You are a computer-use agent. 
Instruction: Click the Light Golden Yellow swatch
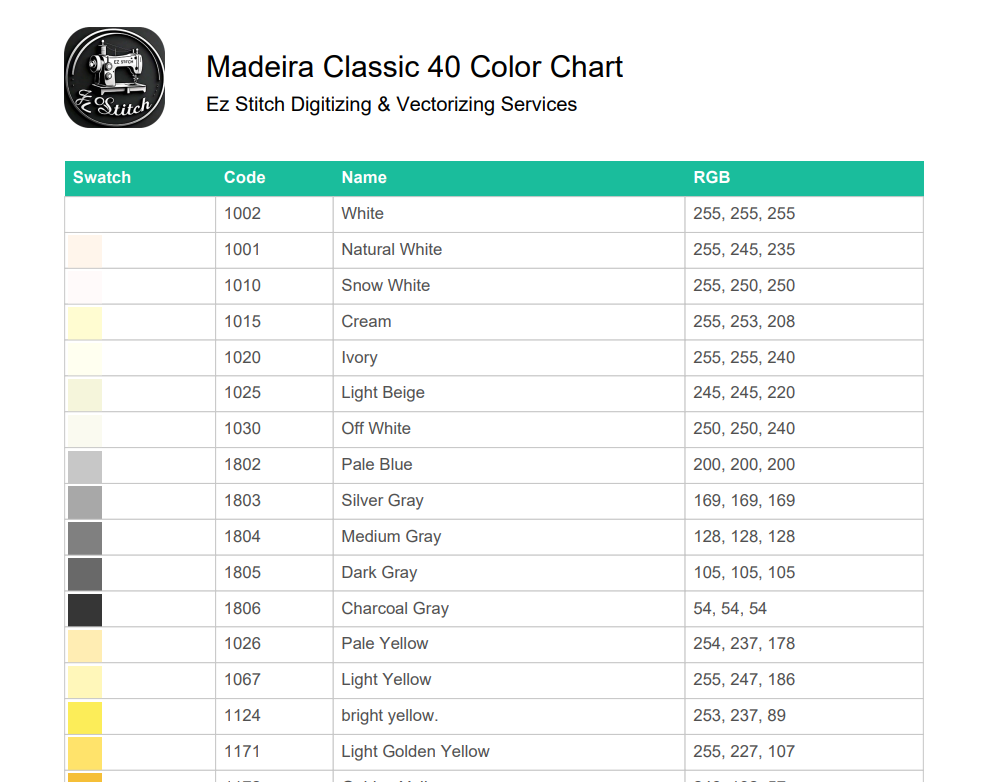coord(85,753)
